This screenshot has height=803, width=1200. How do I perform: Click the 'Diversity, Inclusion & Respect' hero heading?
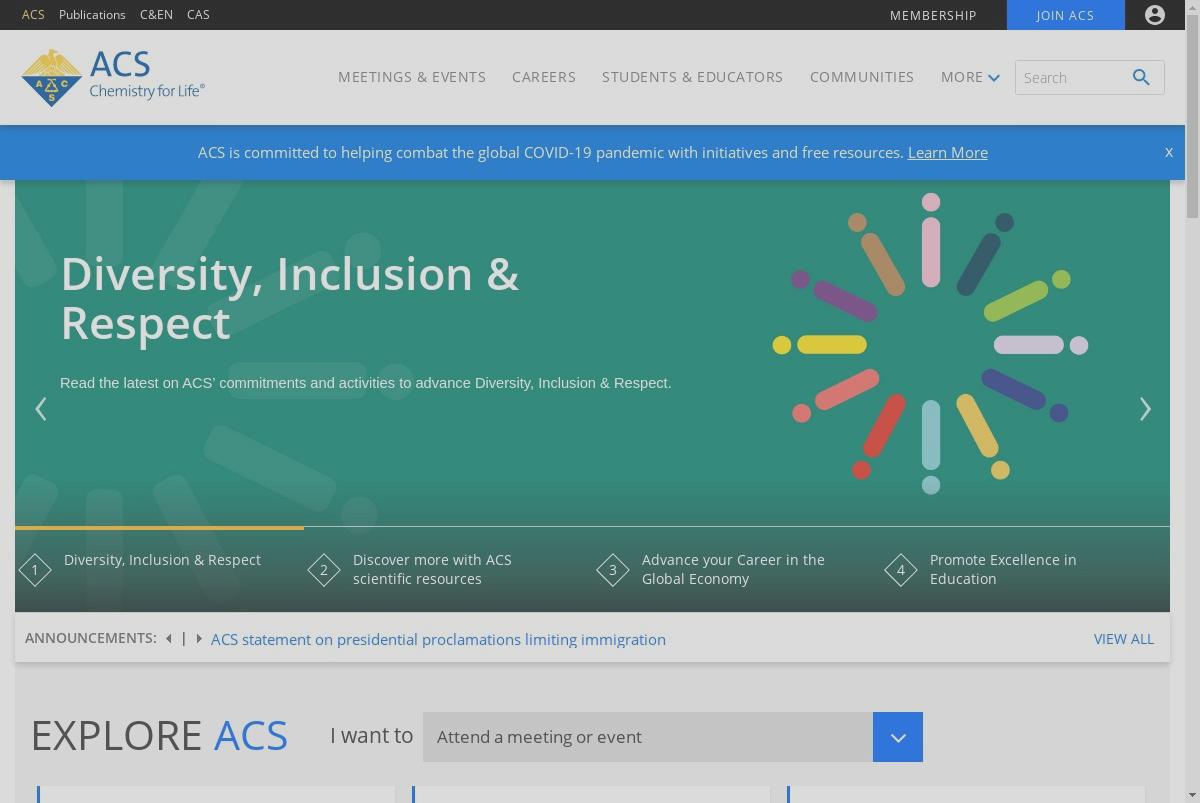pos(290,298)
